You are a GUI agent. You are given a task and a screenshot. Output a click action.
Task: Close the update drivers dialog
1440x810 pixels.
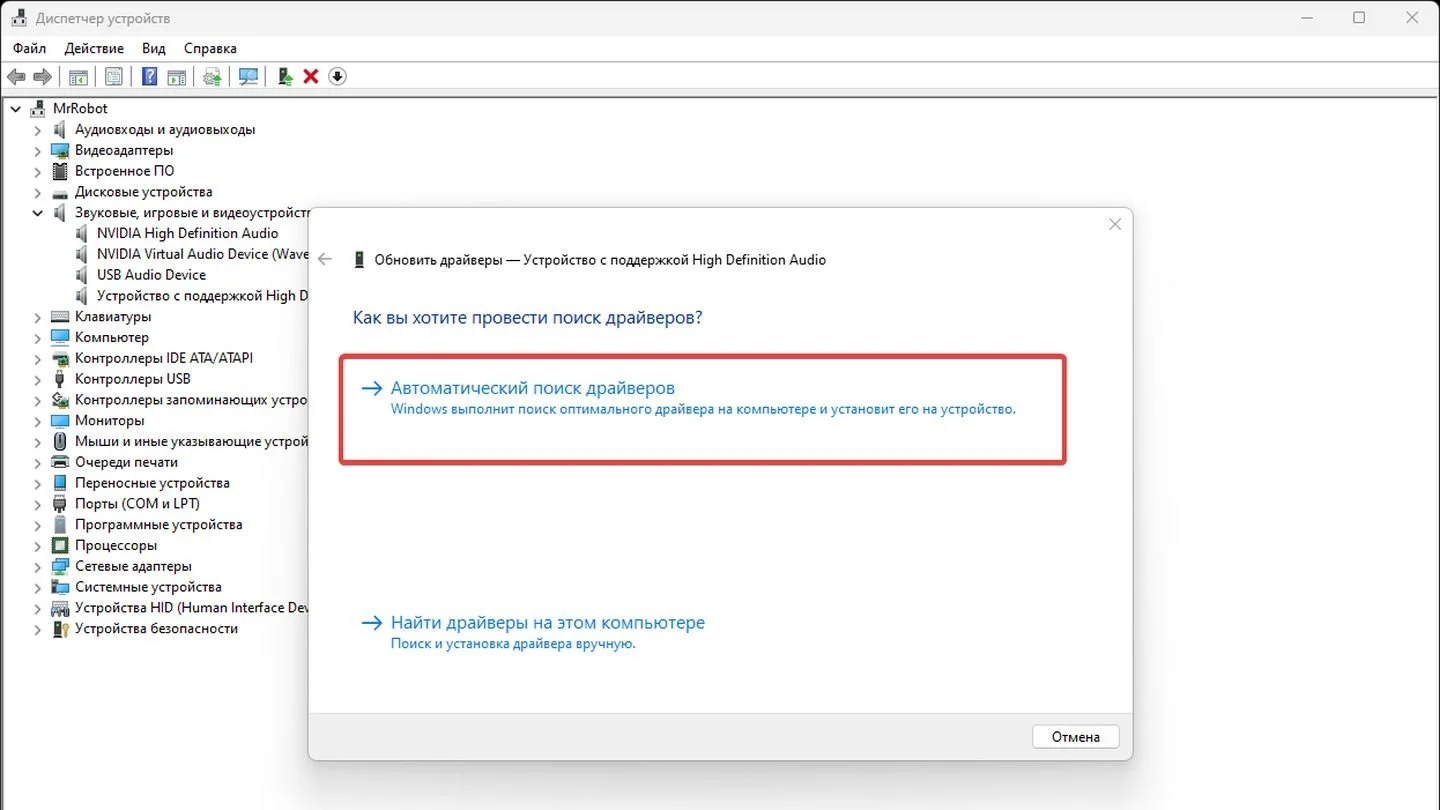[1115, 225]
